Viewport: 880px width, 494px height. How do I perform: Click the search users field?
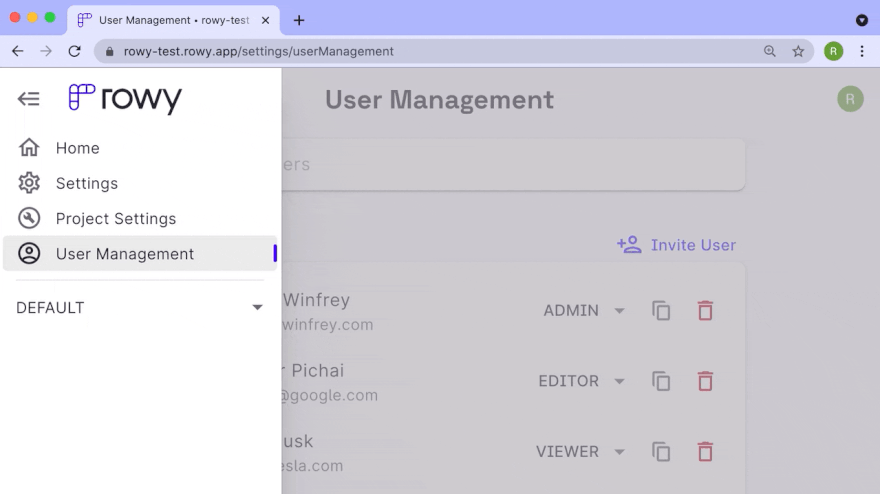click(510, 165)
